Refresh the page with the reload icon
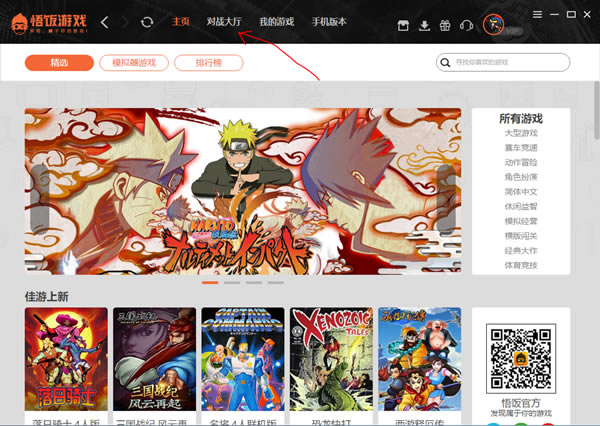 147,22
